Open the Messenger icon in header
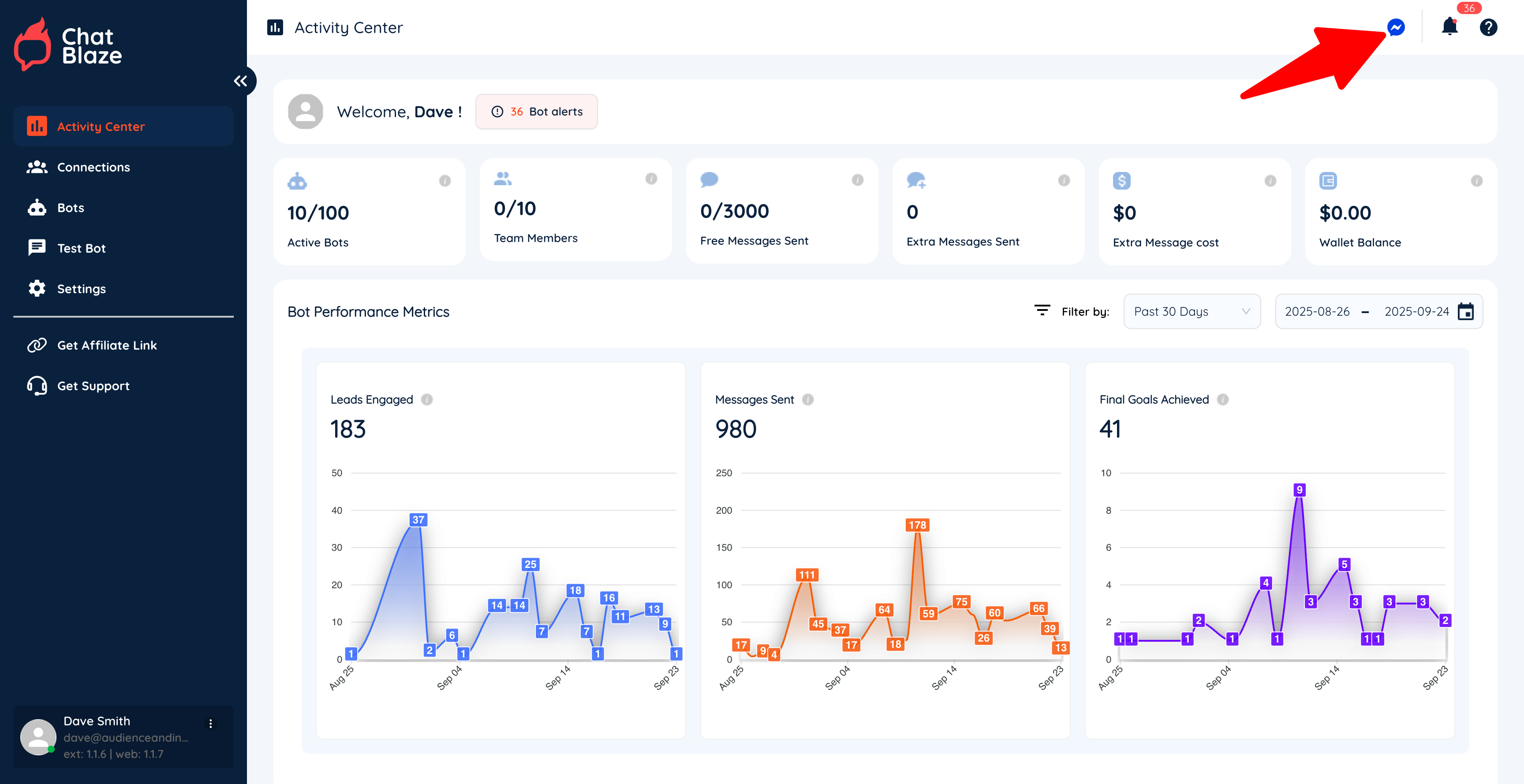This screenshot has height=784, width=1524. click(x=1396, y=27)
